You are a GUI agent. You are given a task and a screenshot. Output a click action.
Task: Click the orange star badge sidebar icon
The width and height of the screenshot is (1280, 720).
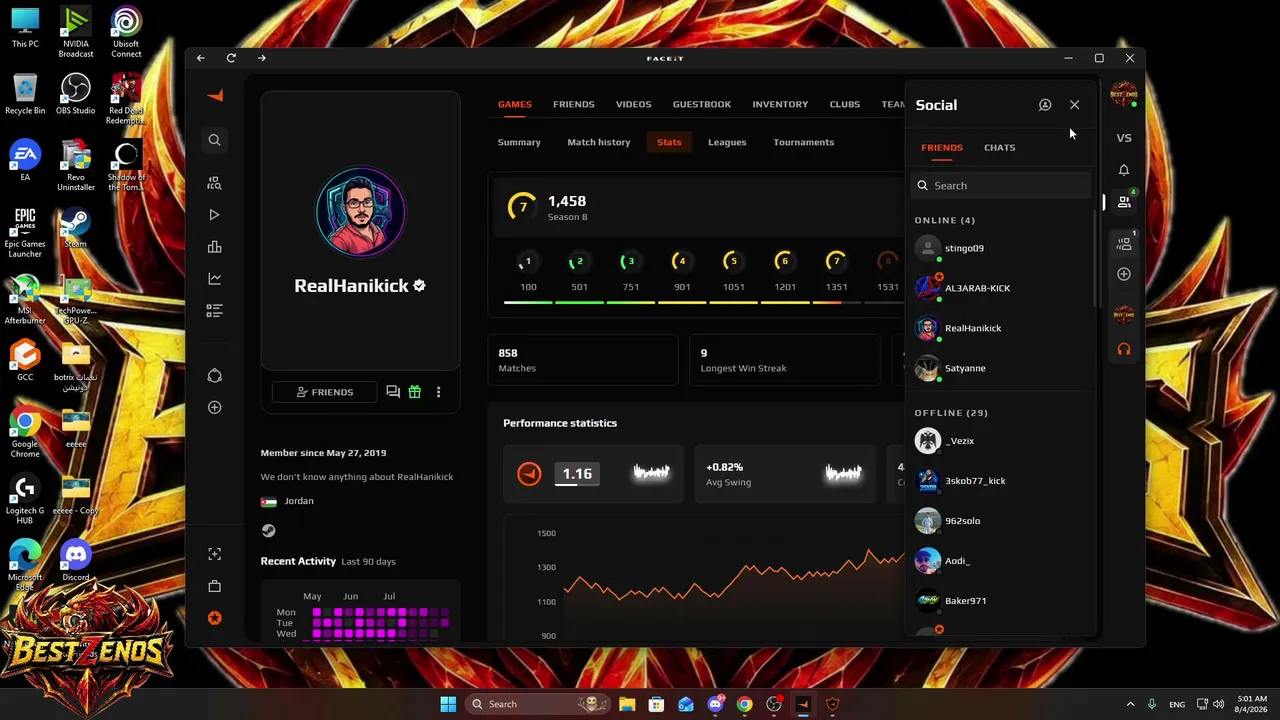[x=214, y=618]
